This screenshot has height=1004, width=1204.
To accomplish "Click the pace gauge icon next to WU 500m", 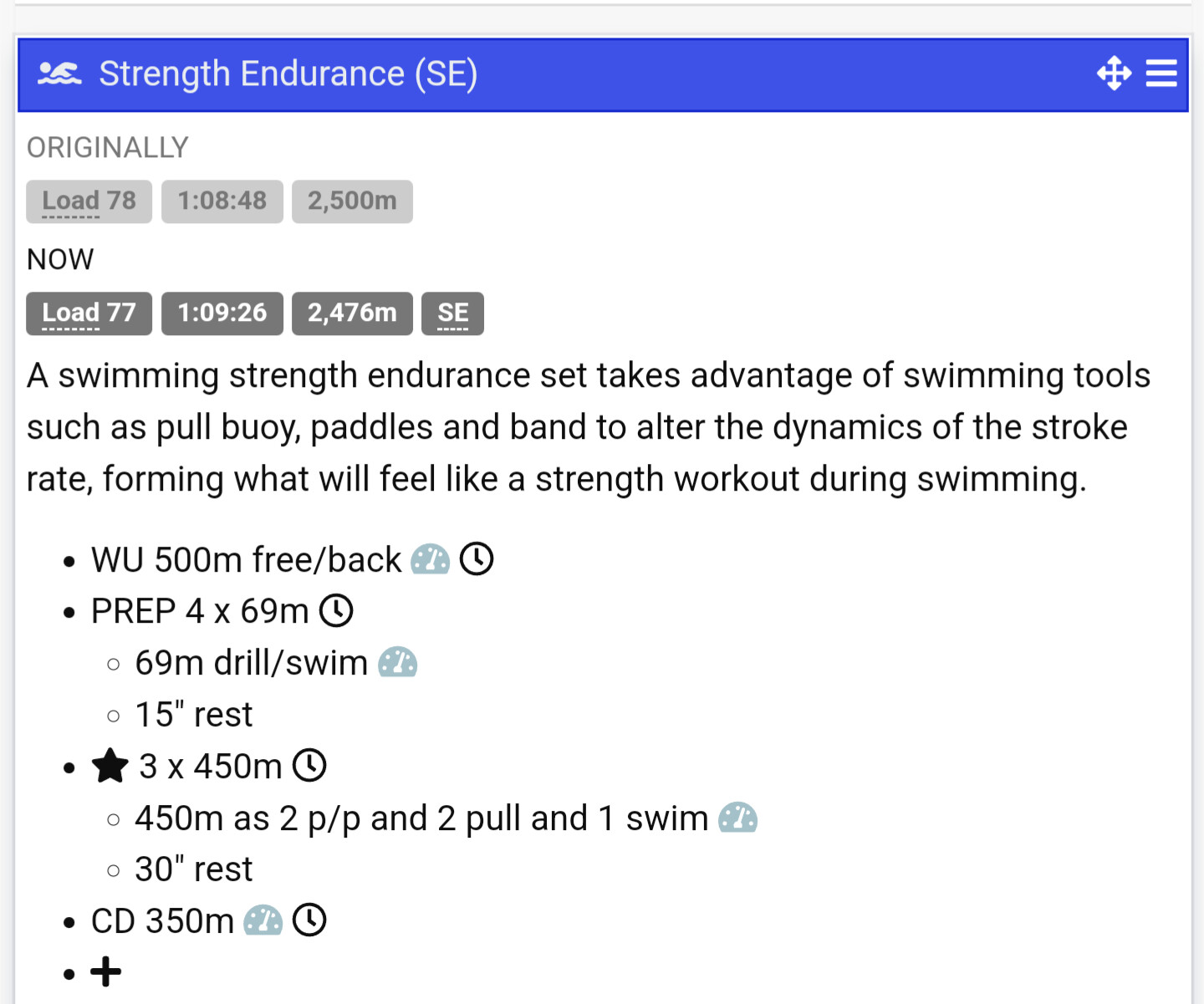I will coord(431,559).
